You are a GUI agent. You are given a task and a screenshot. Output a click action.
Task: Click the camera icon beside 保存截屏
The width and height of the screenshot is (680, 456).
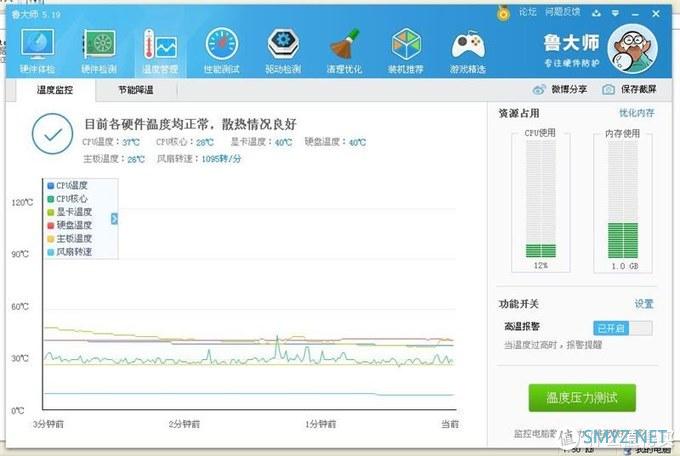(x=608, y=90)
